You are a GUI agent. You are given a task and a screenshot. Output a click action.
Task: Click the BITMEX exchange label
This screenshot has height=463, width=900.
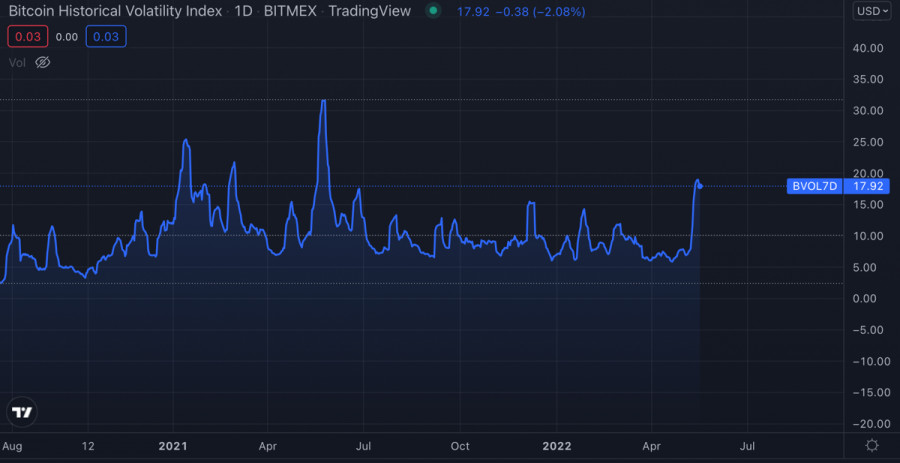[x=289, y=11]
